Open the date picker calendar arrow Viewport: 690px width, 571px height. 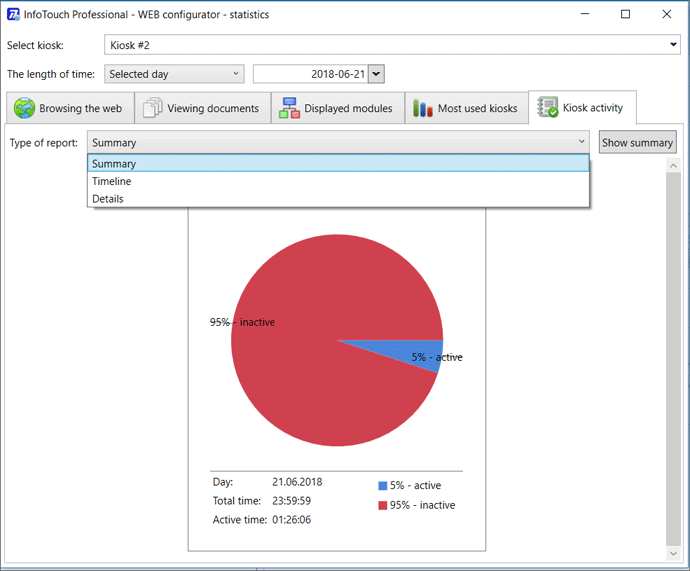[376, 74]
